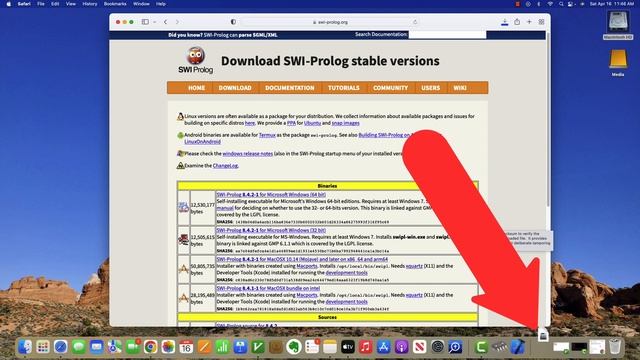This screenshot has width=640, height=360.
Task: Open the xquartz link in MacOSX 10.14 row
Action: (x=414, y=266)
